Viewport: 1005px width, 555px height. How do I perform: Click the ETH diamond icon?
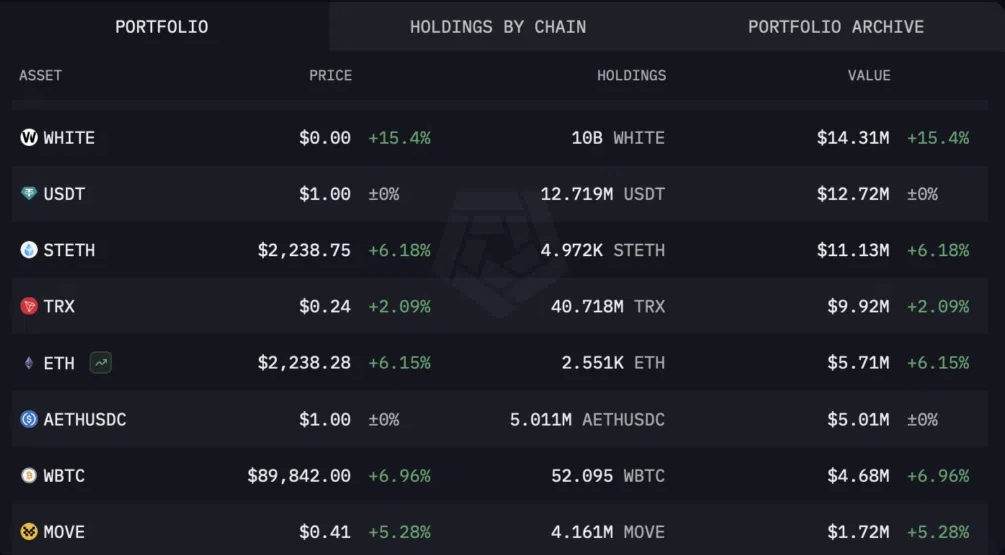tap(29, 363)
